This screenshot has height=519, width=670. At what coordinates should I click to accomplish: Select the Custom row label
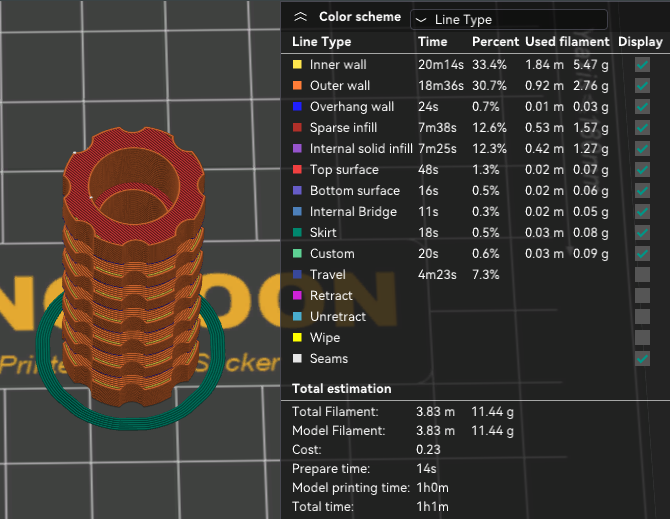coord(332,253)
